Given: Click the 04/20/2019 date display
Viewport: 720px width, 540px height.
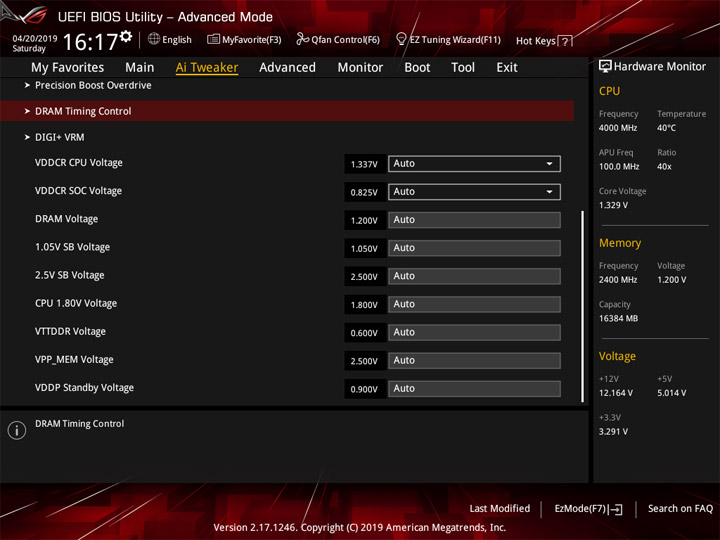Looking at the screenshot, I should pyautogui.click(x=34, y=39).
